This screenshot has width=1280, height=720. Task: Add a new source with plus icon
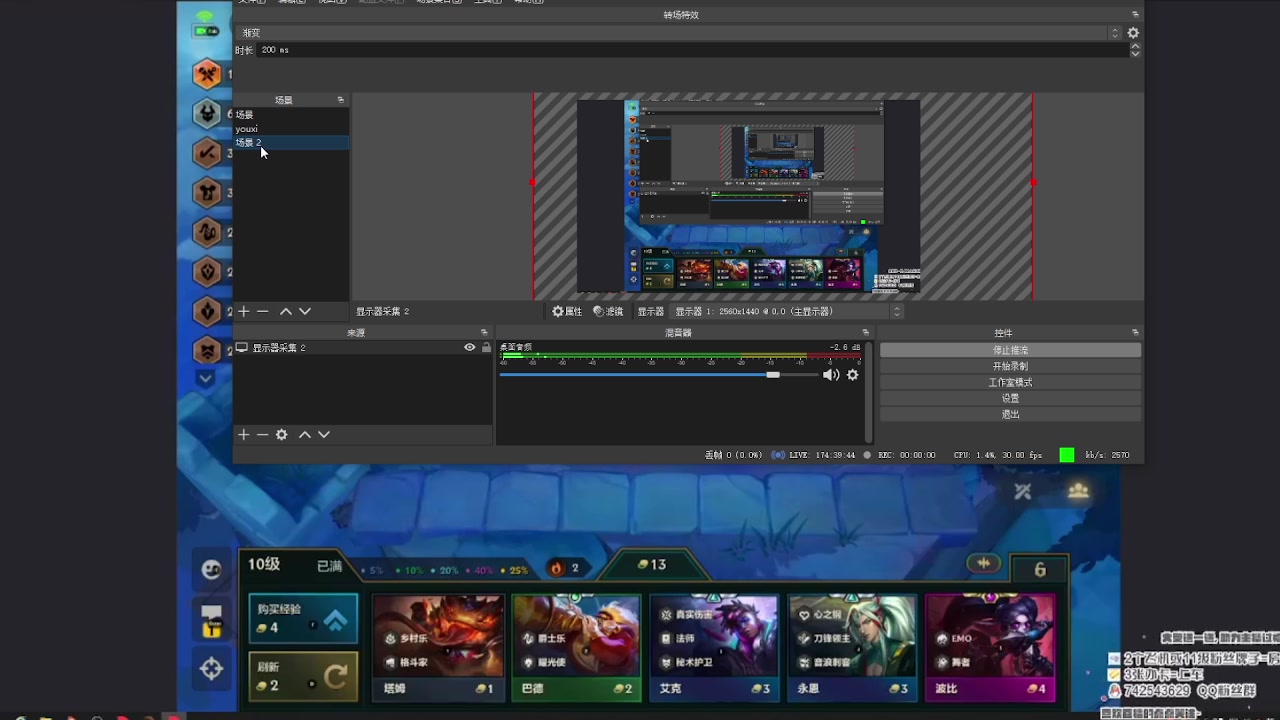[243, 435]
